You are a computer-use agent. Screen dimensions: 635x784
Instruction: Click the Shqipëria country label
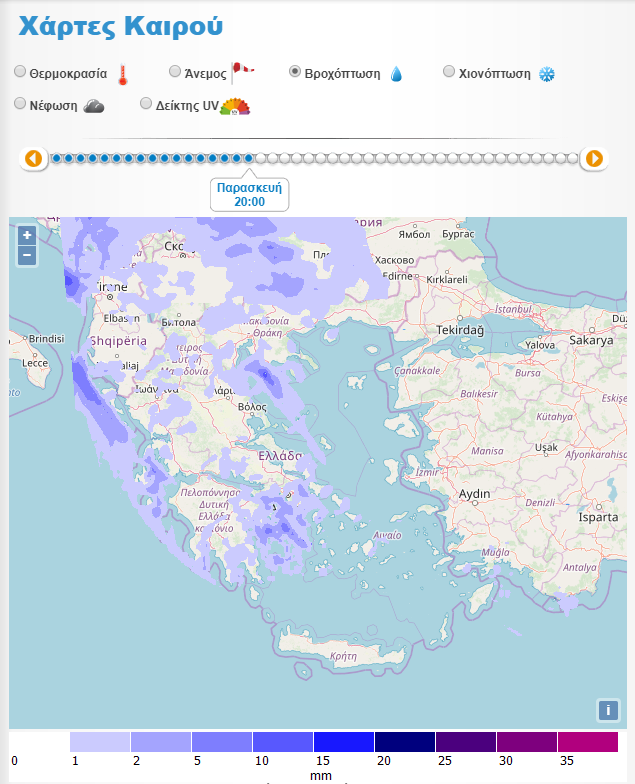118,342
